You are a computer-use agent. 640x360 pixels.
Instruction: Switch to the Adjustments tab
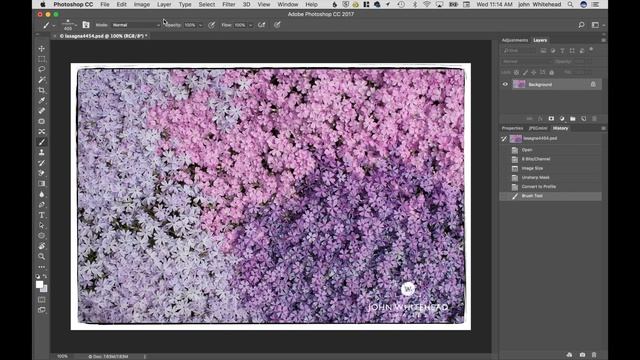point(514,40)
